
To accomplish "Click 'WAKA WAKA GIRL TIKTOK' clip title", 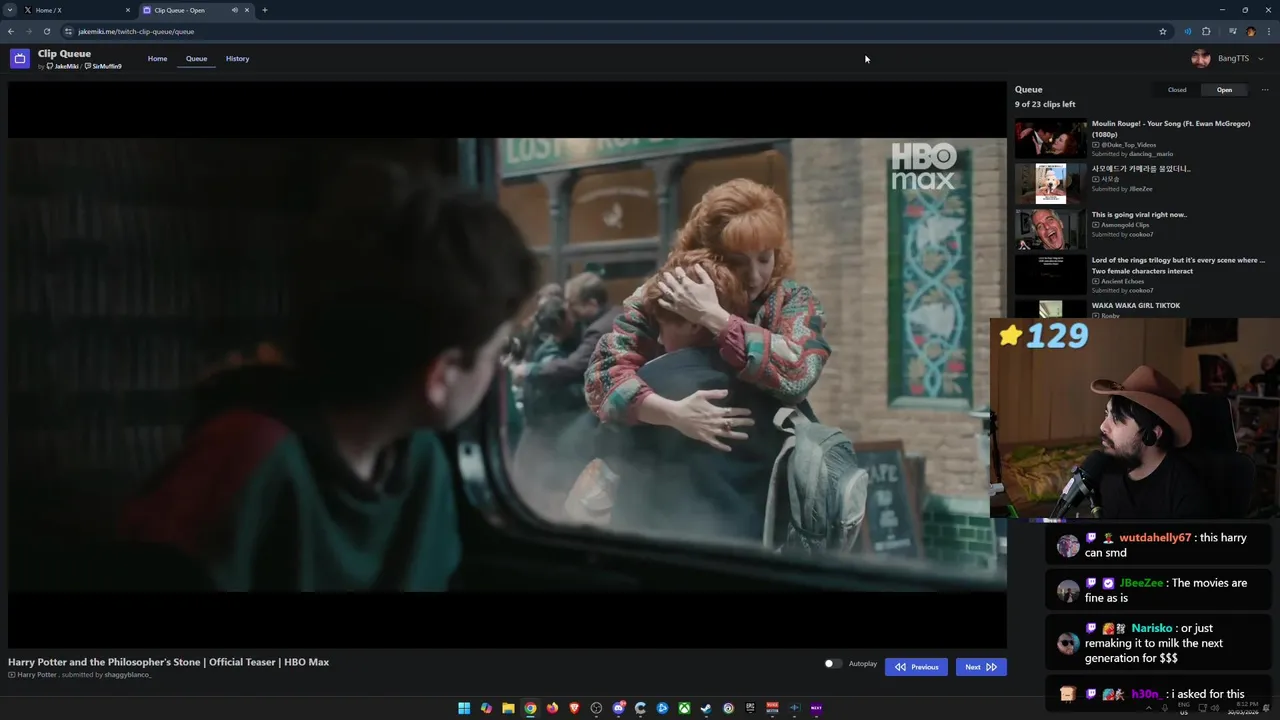I will (1136, 306).
